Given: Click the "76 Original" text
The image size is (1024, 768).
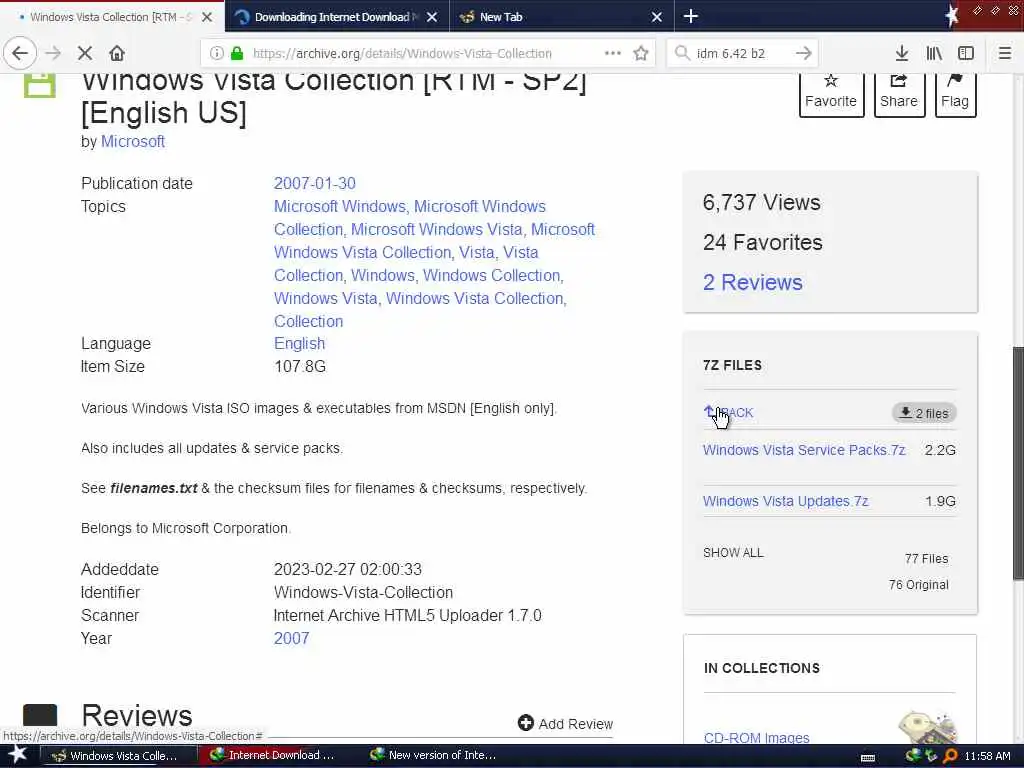Looking at the screenshot, I should point(919,585).
